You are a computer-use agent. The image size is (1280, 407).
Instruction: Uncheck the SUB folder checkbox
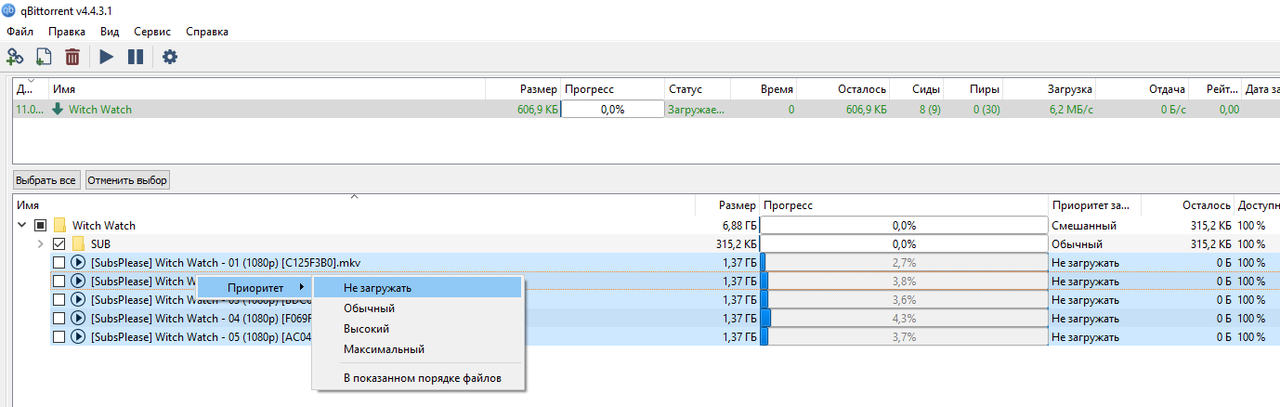(58, 244)
